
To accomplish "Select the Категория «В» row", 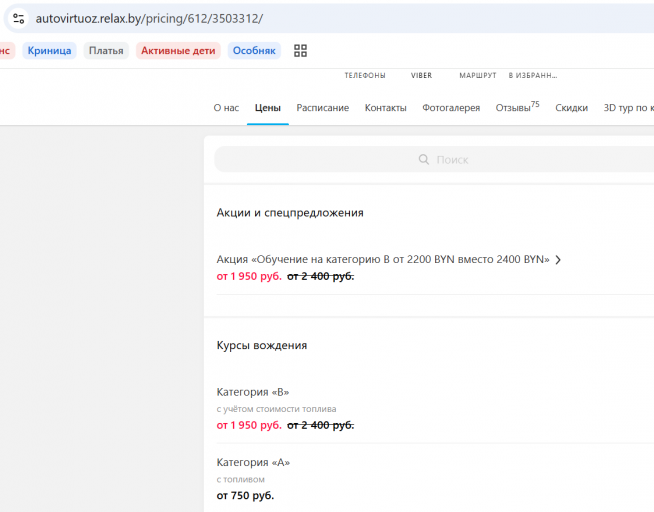I will (x=435, y=408).
